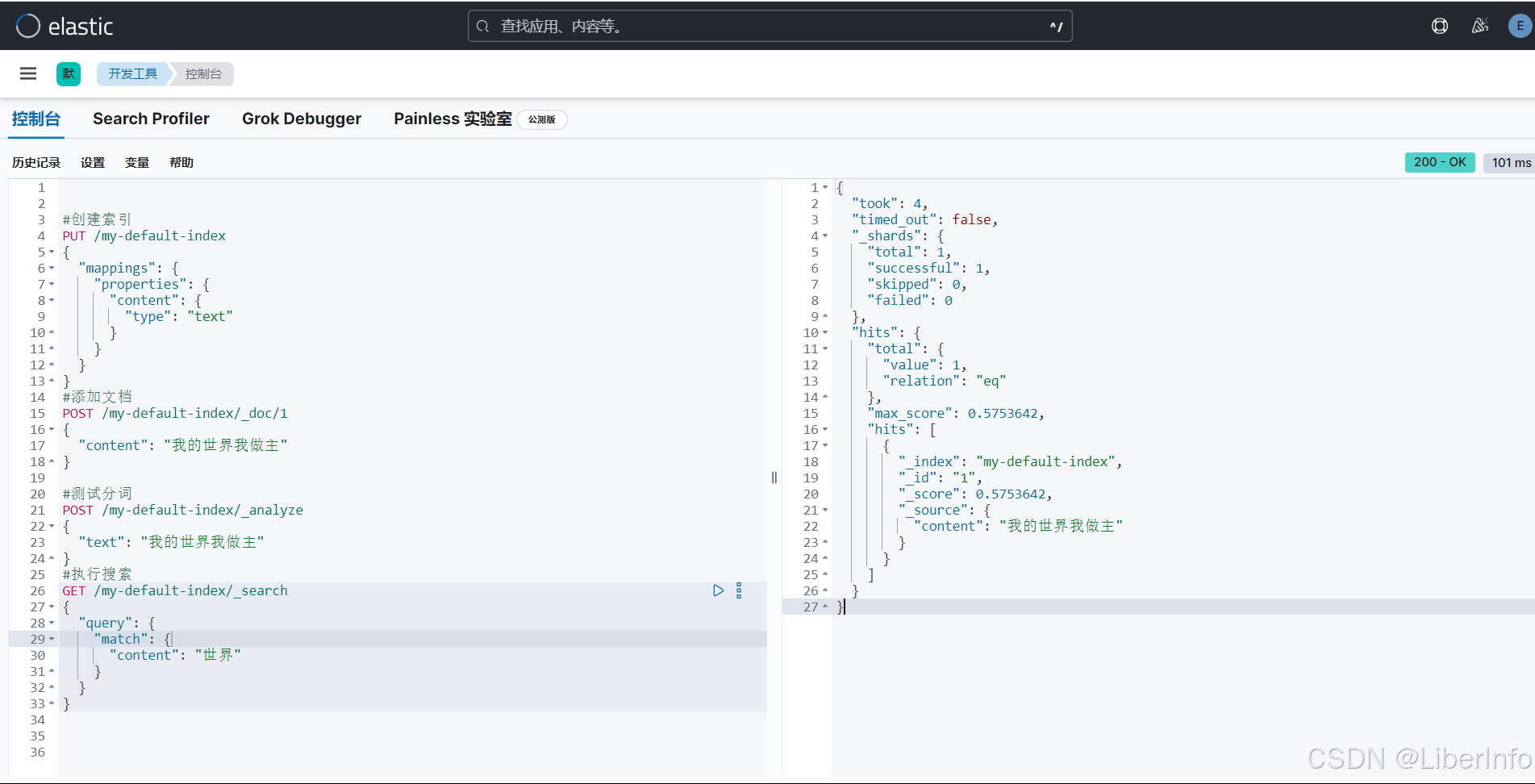Open the help lifebuoy icon menu
Viewport: 1535px width, 784px height.
click(1440, 26)
